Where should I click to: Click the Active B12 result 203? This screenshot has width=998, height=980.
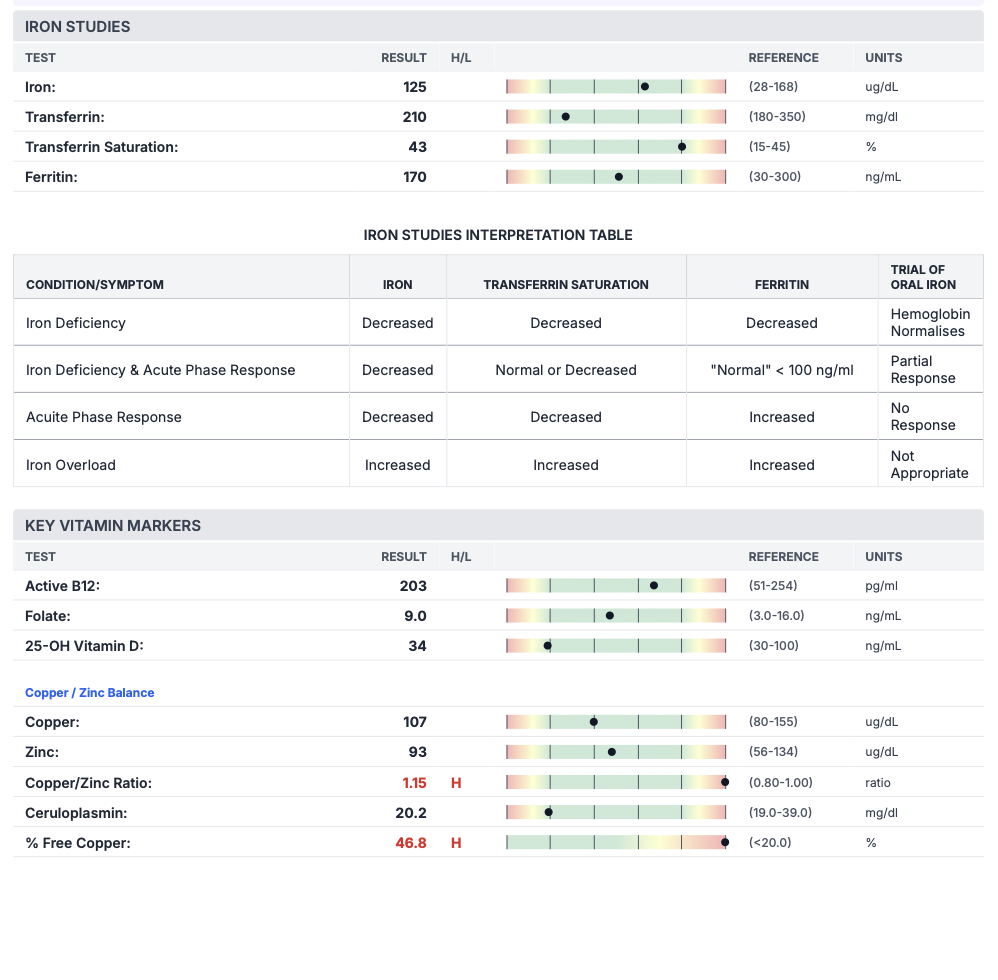pyautogui.click(x=413, y=586)
